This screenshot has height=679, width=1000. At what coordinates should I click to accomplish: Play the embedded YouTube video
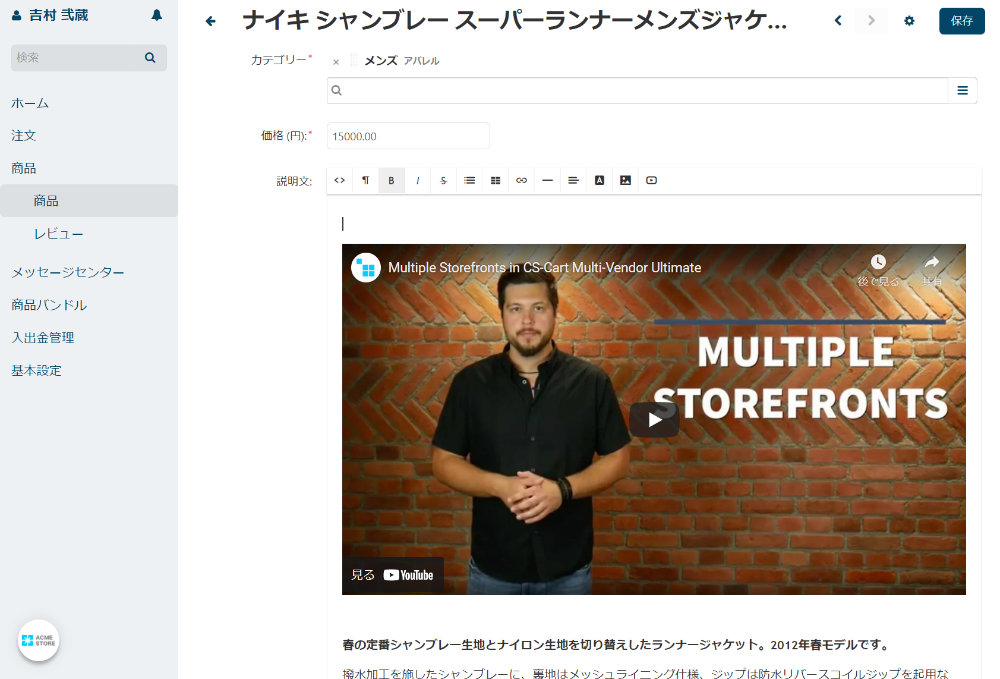pos(654,420)
